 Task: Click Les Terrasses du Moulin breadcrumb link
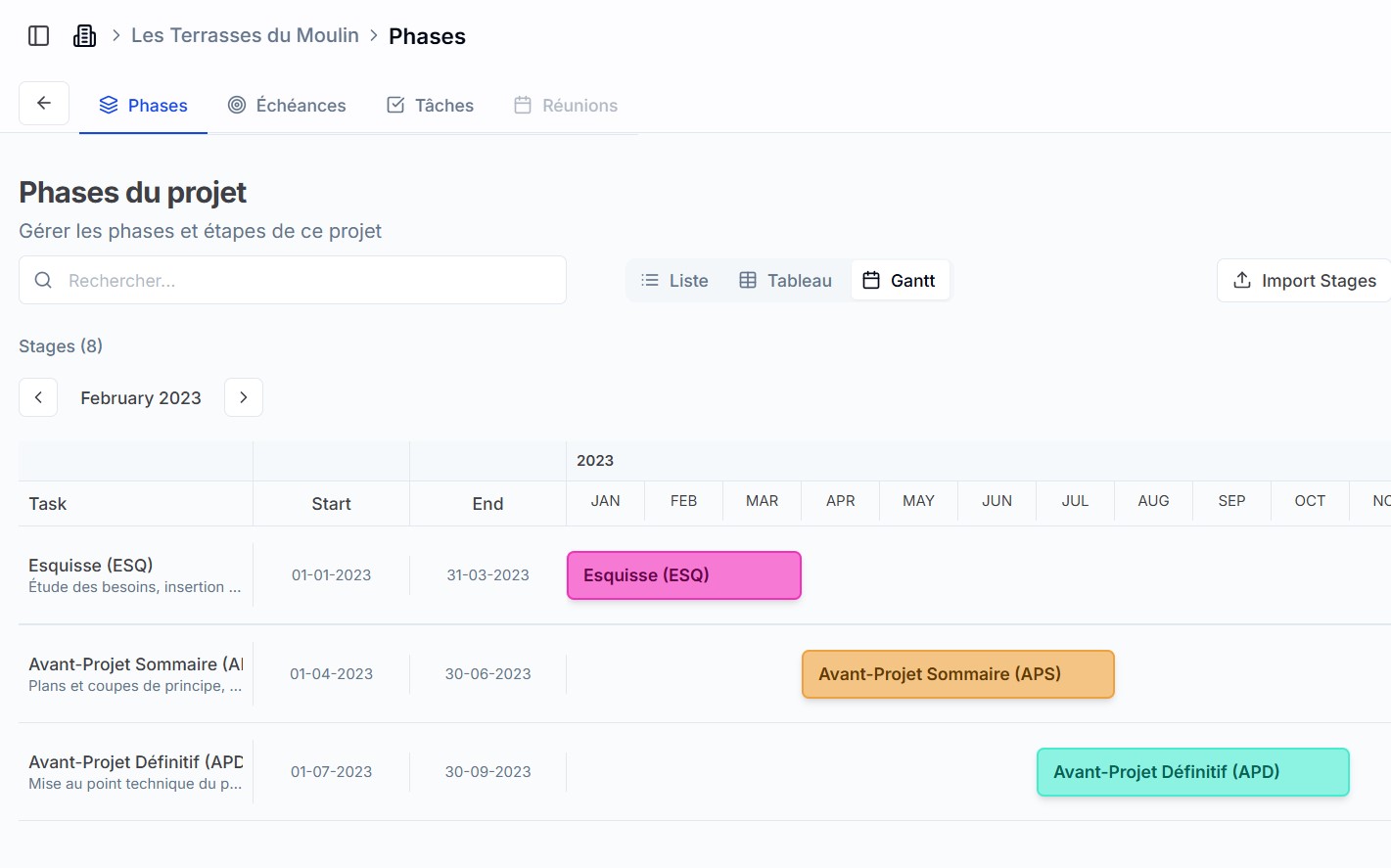click(245, 36)
